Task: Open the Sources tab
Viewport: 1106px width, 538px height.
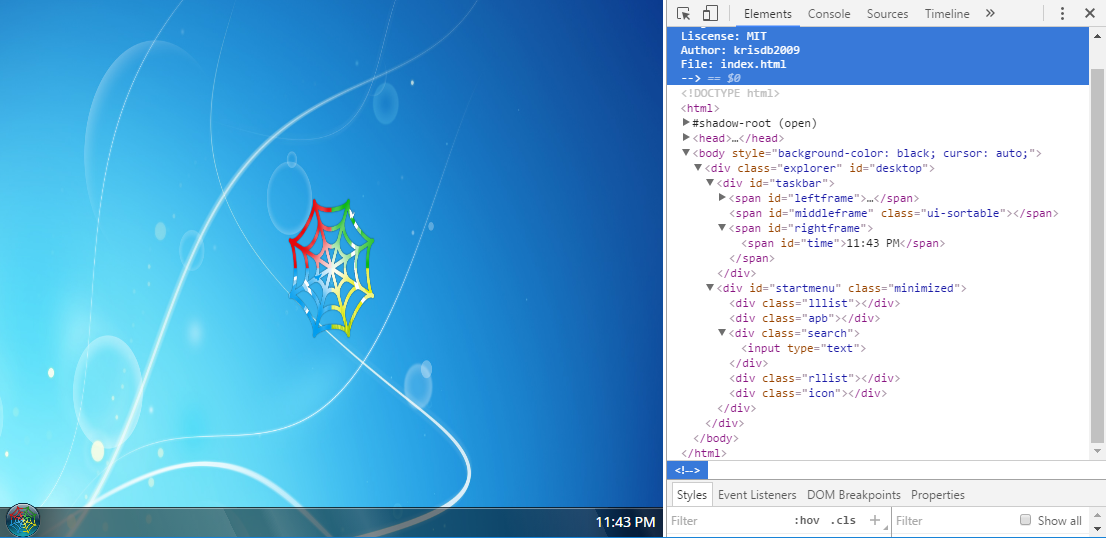Action: [x=887, y=13]
